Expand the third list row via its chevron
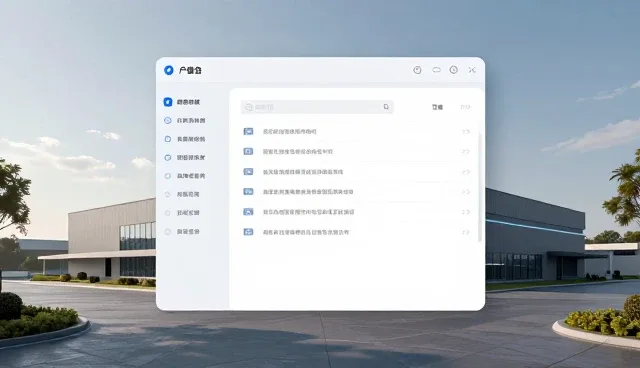Viewport: 640px width, 368px height. pyautogui.click(x=466, y=172)
